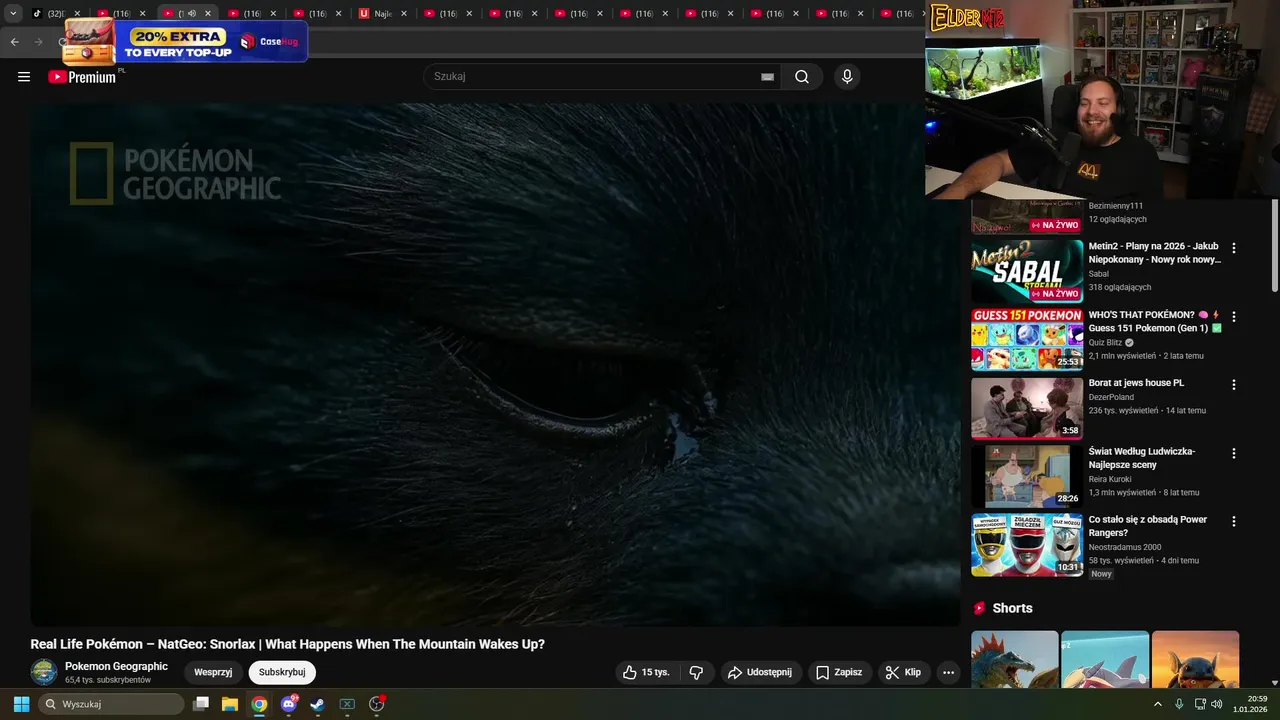Image resolution: width=1280 pixels, height=720 pixels.
Task: Open clock showing 20:59 calendar
Action: click(x=1250, y=704)
